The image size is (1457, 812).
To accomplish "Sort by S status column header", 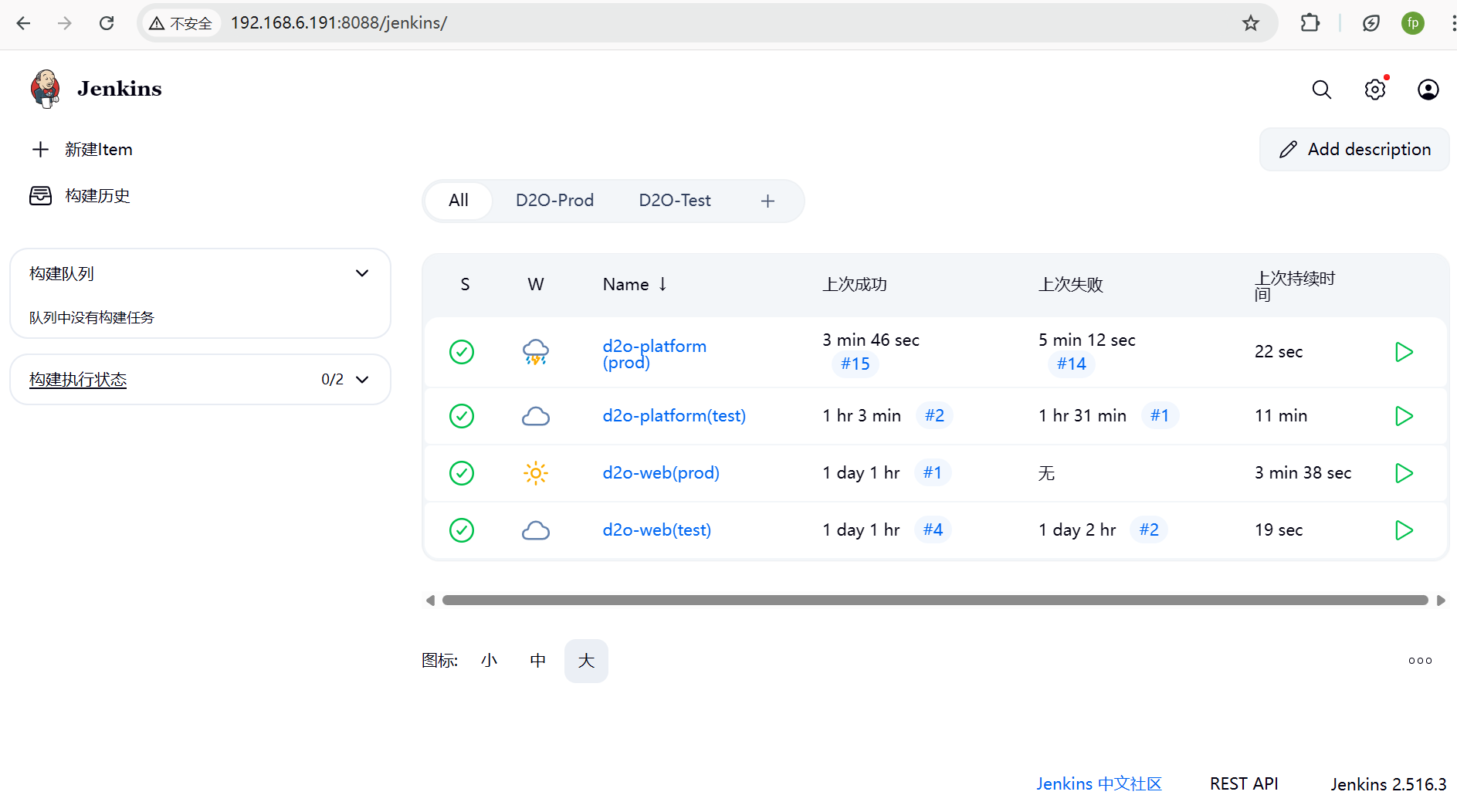I will point(465,285).
